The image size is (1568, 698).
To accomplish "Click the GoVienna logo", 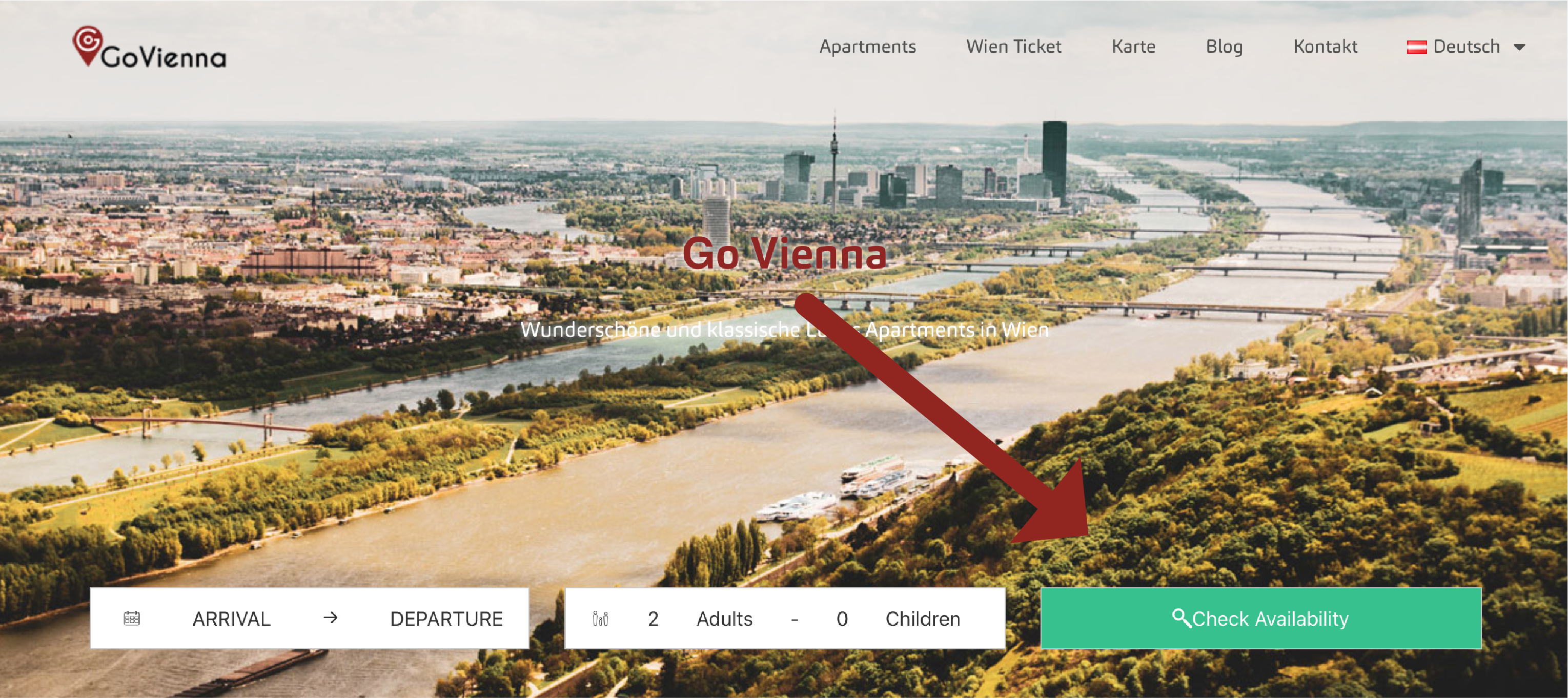I will pos(150,47).
